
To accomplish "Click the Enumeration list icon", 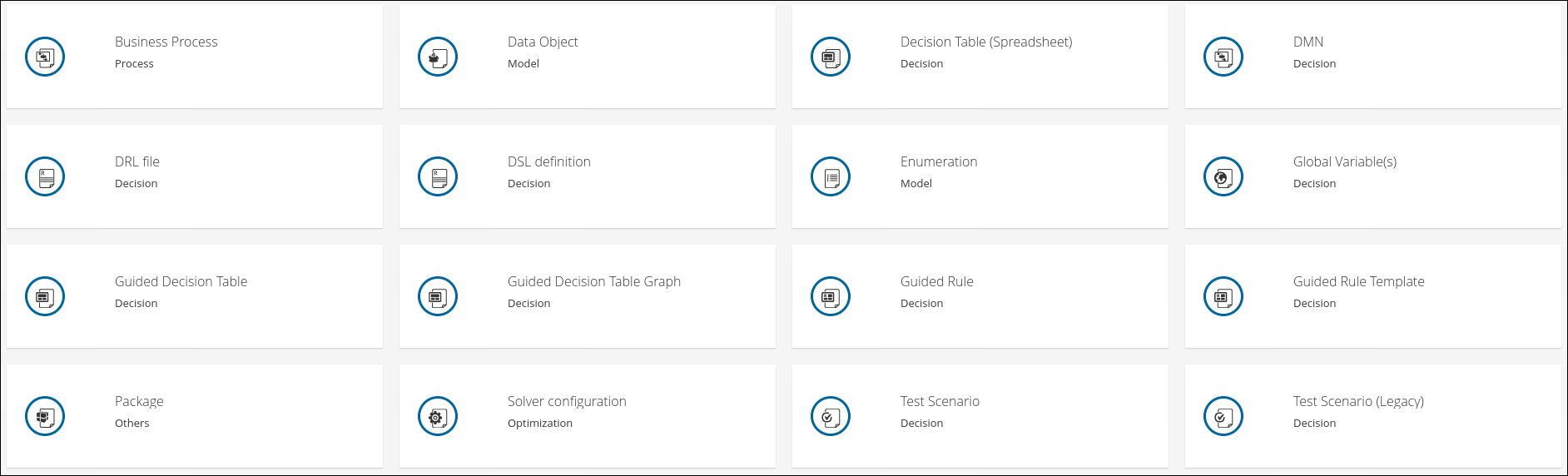I will [x=831, y=176].
